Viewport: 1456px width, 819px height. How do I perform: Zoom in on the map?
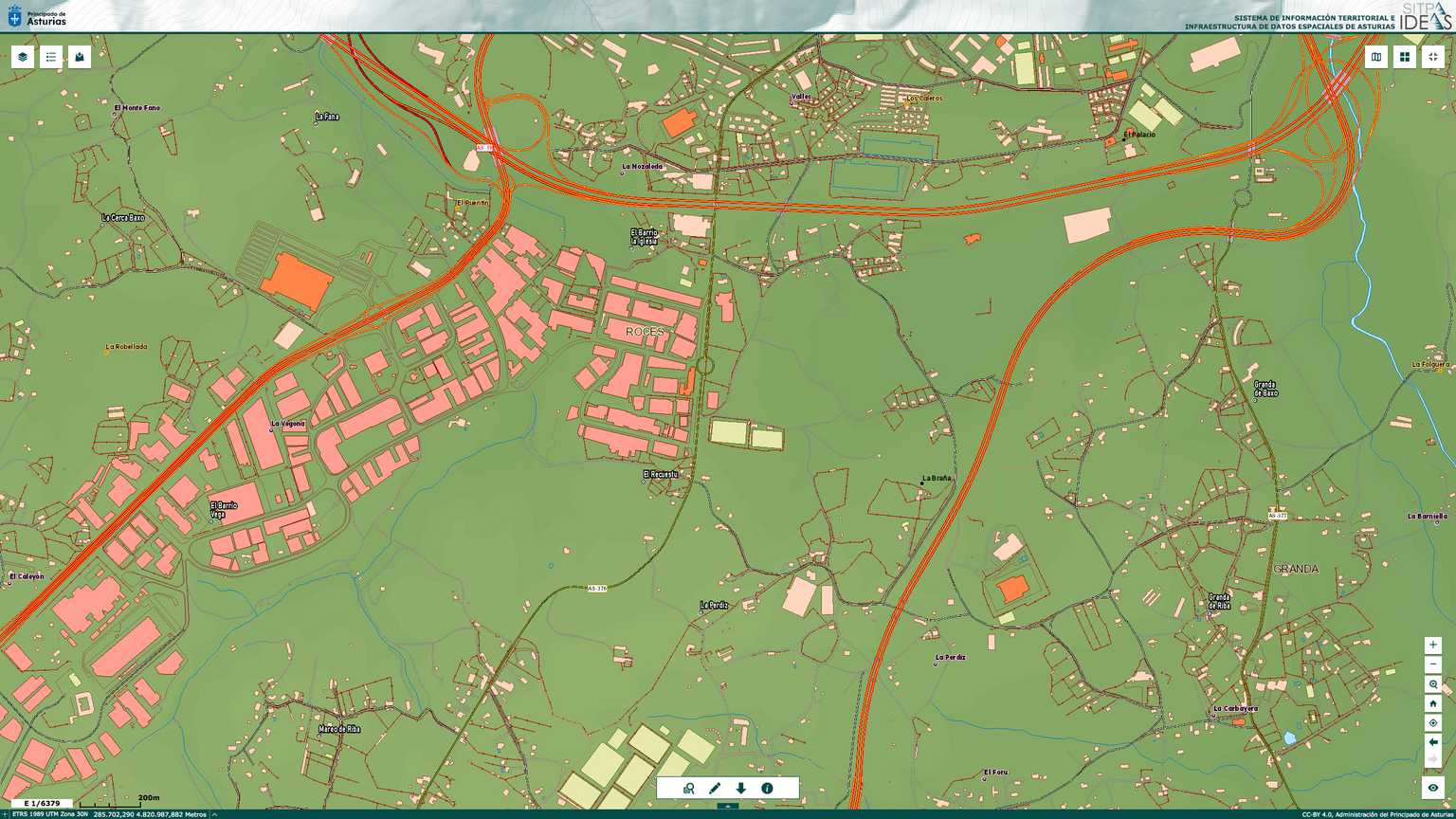(x=1433, y=646)
